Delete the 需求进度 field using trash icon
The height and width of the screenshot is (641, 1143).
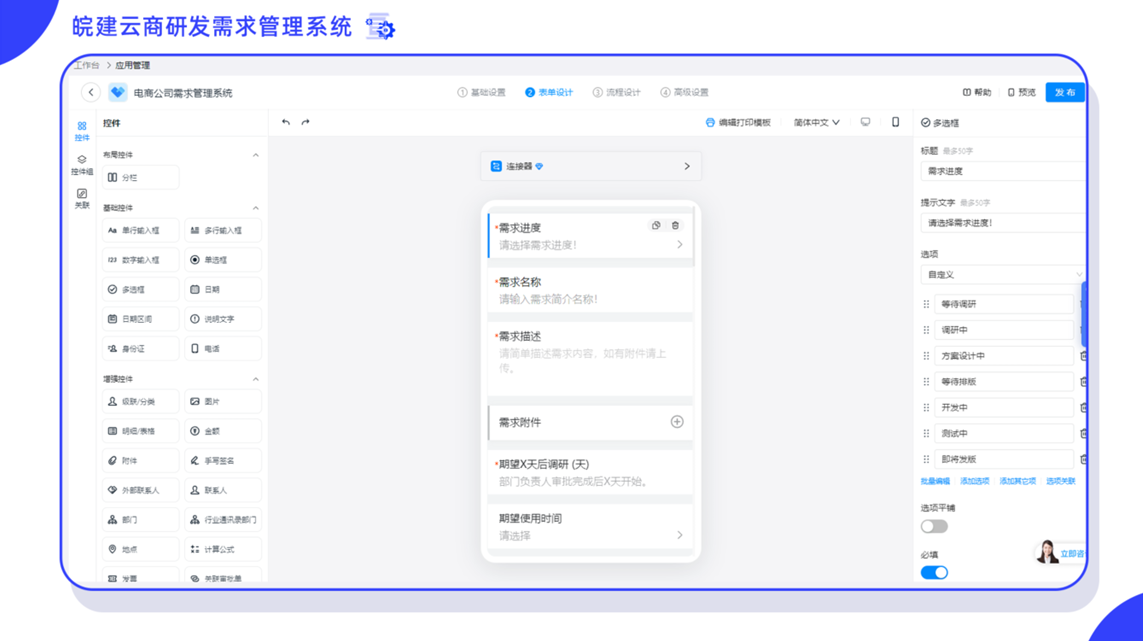(676, 226)
